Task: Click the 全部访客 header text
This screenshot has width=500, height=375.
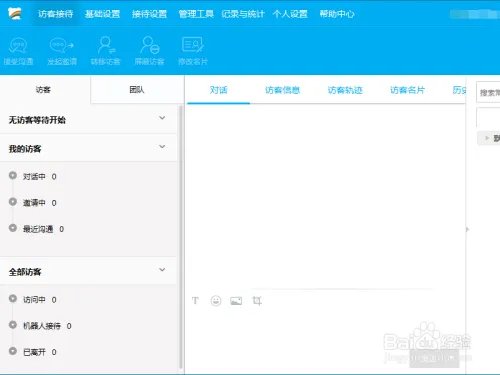Action: 25,272
